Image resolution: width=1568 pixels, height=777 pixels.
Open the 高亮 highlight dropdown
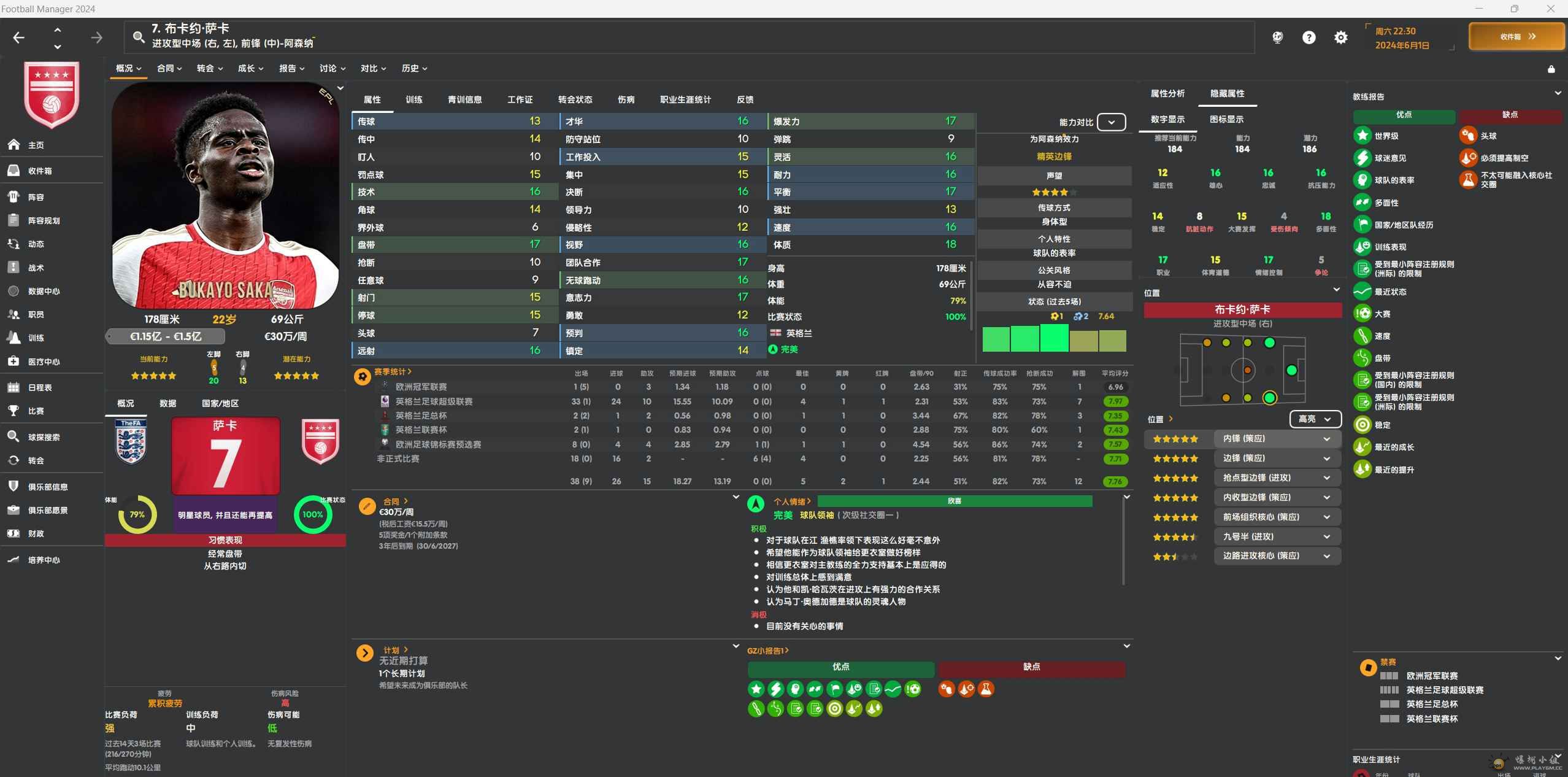[x=1314, y=419]
